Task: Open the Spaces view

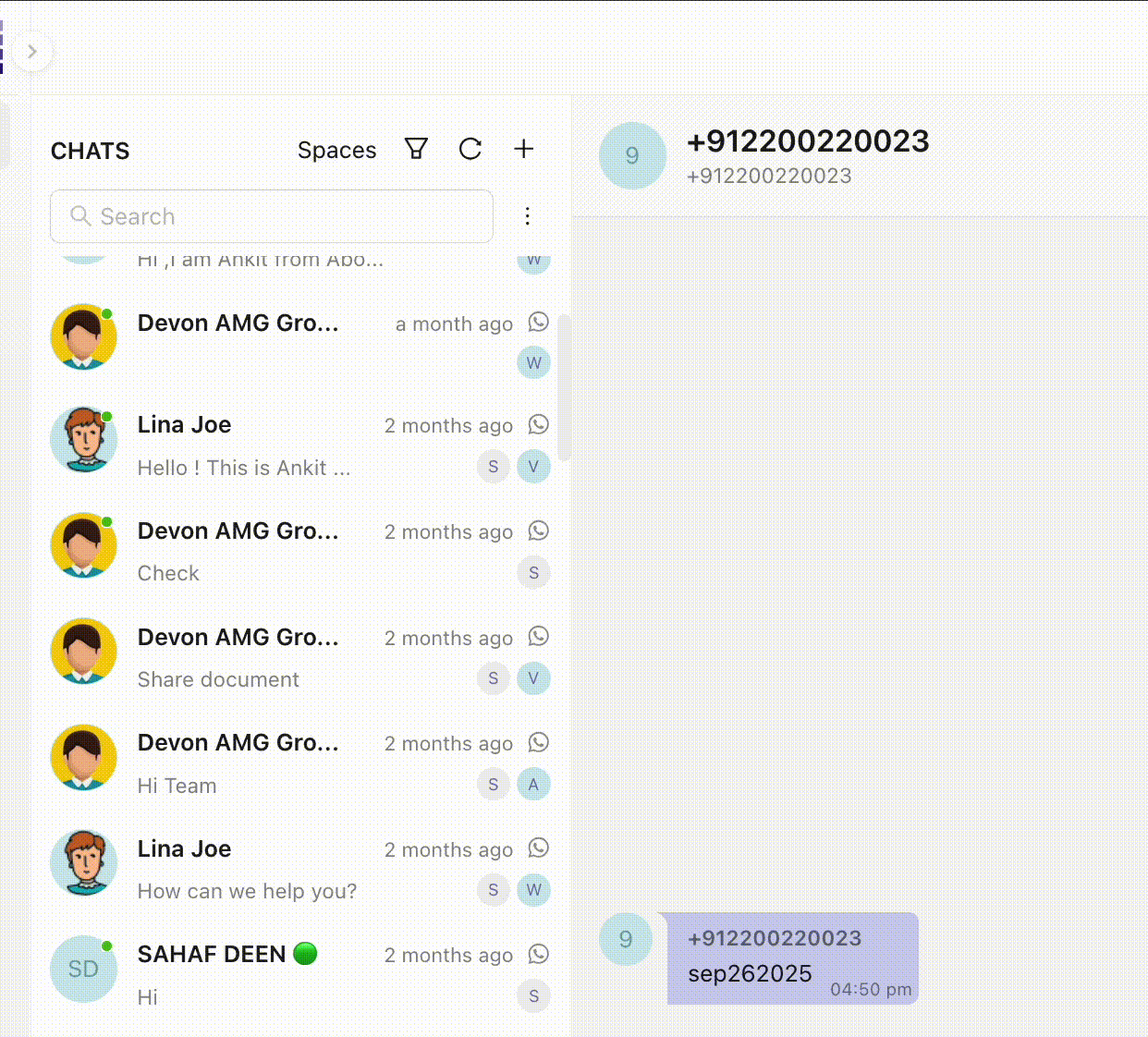Action: click(336, 150)
